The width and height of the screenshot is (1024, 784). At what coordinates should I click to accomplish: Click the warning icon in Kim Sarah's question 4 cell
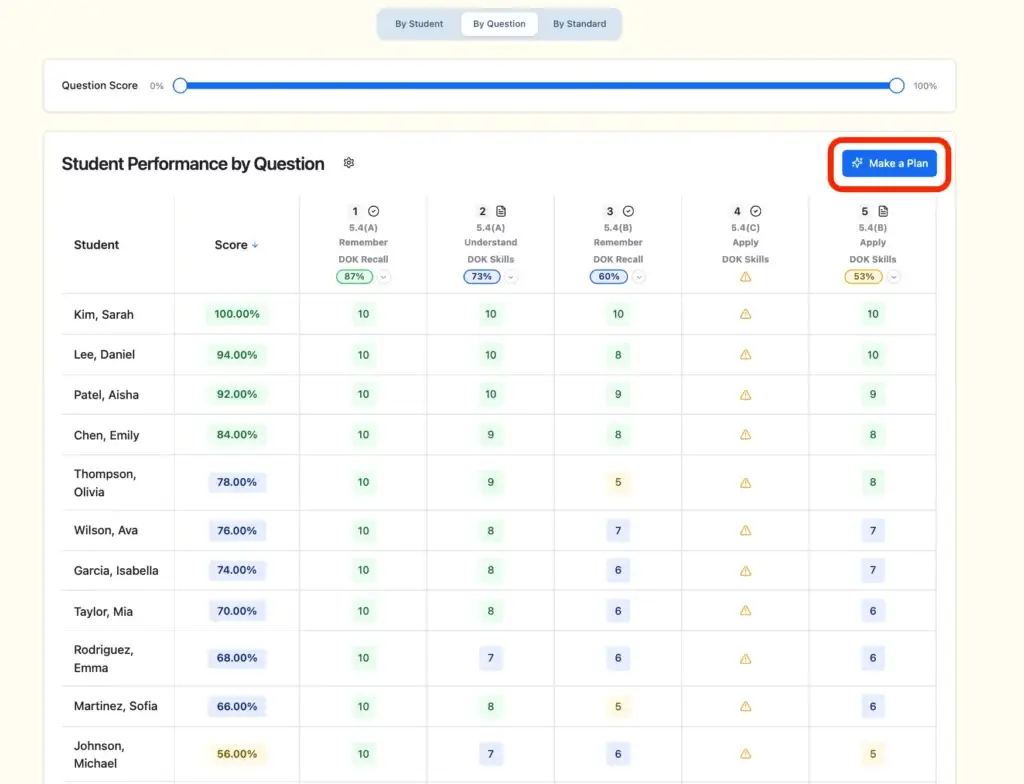[745, 314]
